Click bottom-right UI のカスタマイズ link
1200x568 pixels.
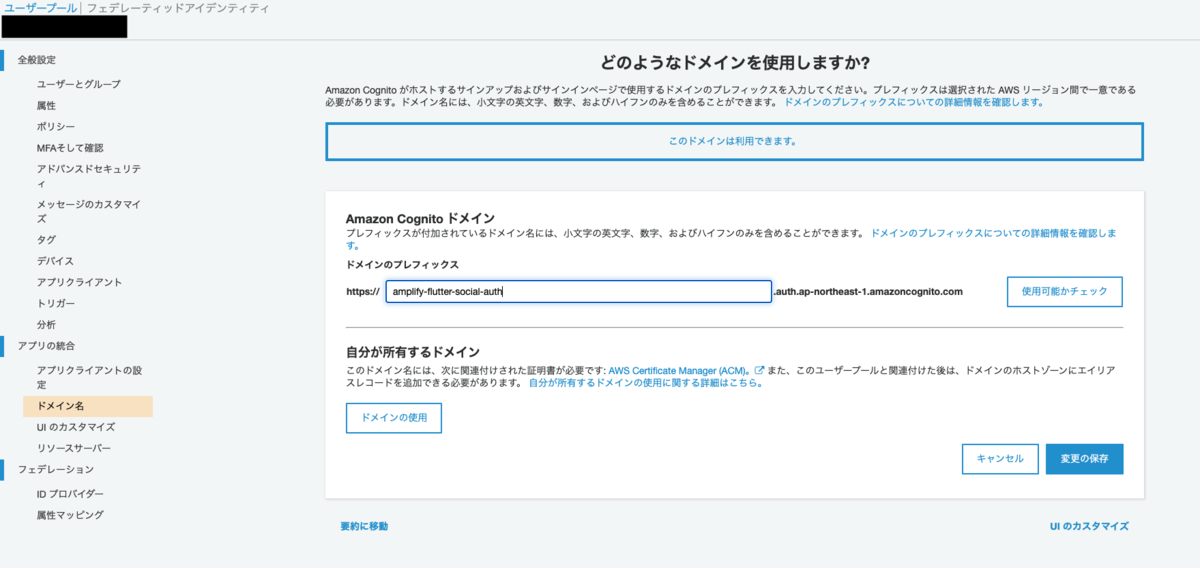1089,525
